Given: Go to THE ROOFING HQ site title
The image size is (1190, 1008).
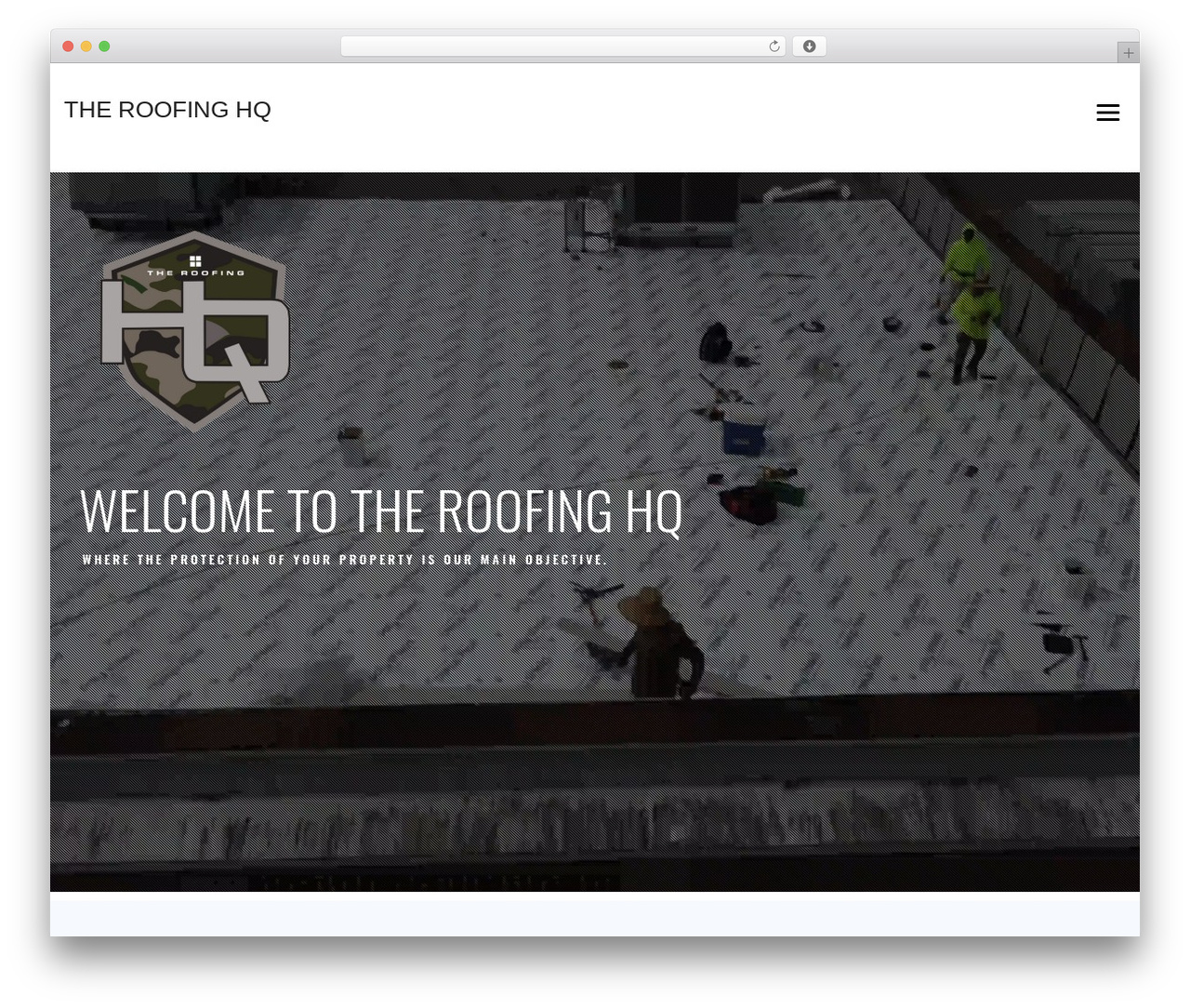Looking at the screenshot, I should pos(167,110).
